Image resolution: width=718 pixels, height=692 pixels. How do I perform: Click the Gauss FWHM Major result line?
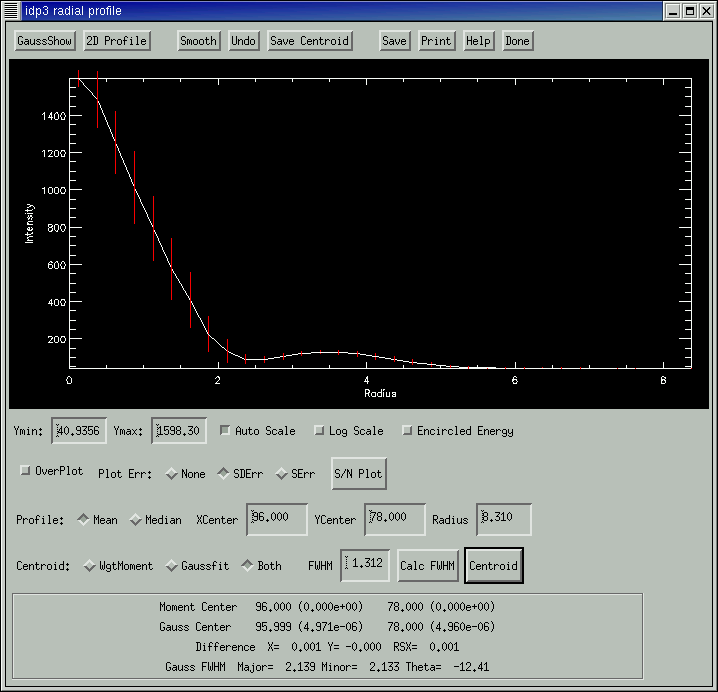327,667
